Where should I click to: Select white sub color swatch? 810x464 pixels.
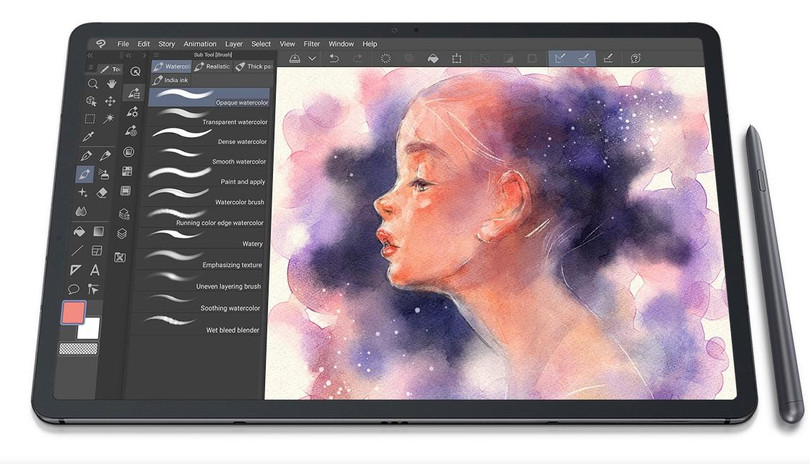[x=89, y=329]
